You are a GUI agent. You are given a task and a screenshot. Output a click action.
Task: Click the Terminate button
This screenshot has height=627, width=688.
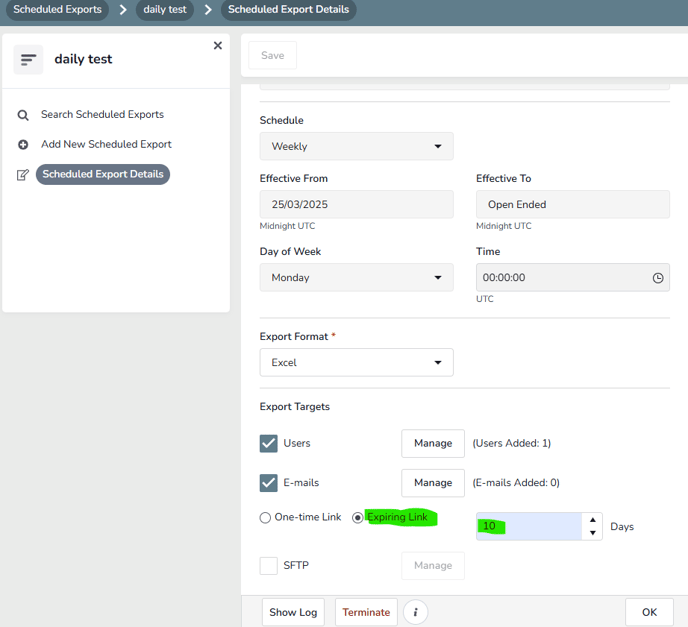click(x=366, y=612)
